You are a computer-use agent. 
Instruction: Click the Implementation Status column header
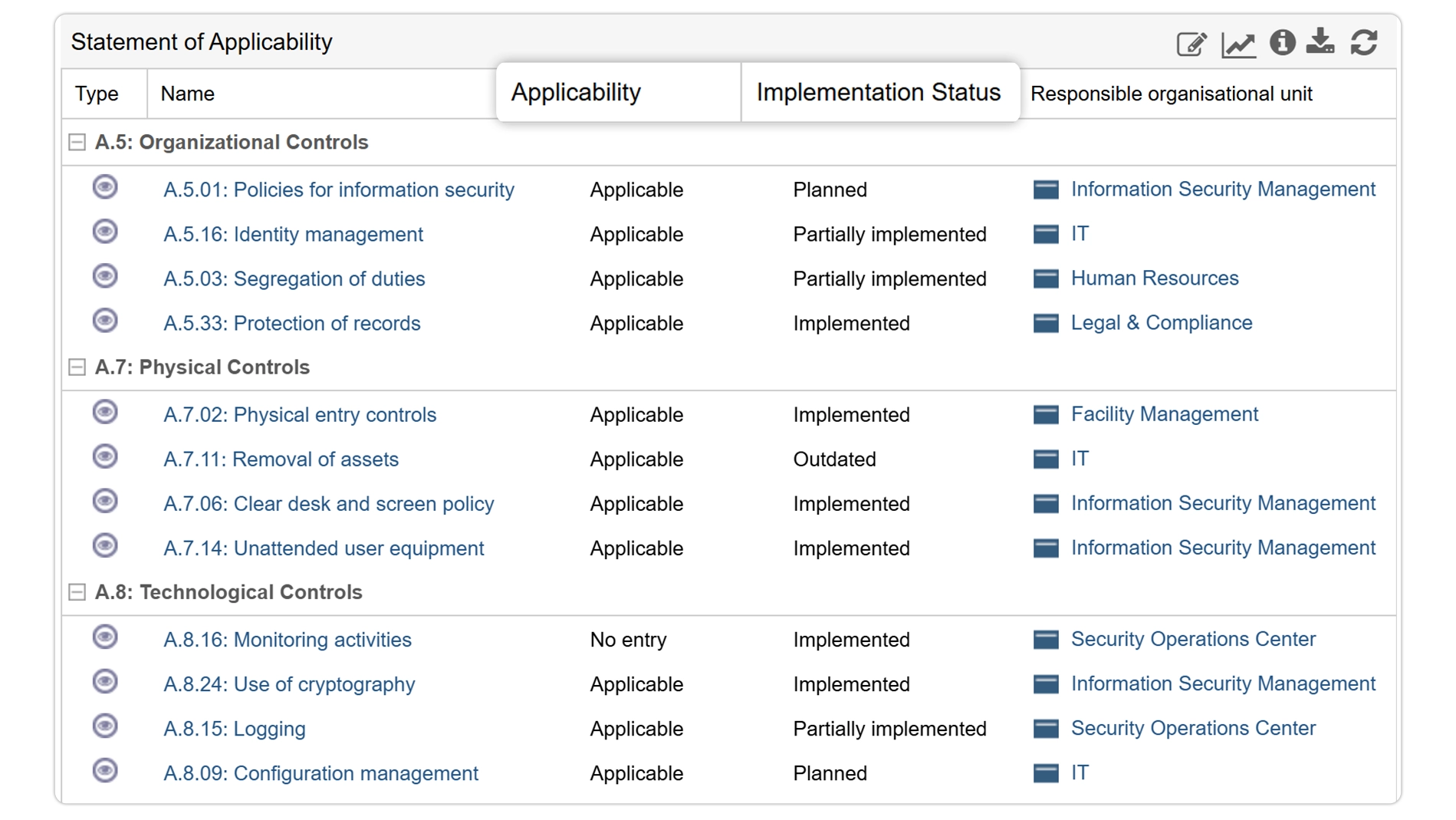click(x=878, y=92)
